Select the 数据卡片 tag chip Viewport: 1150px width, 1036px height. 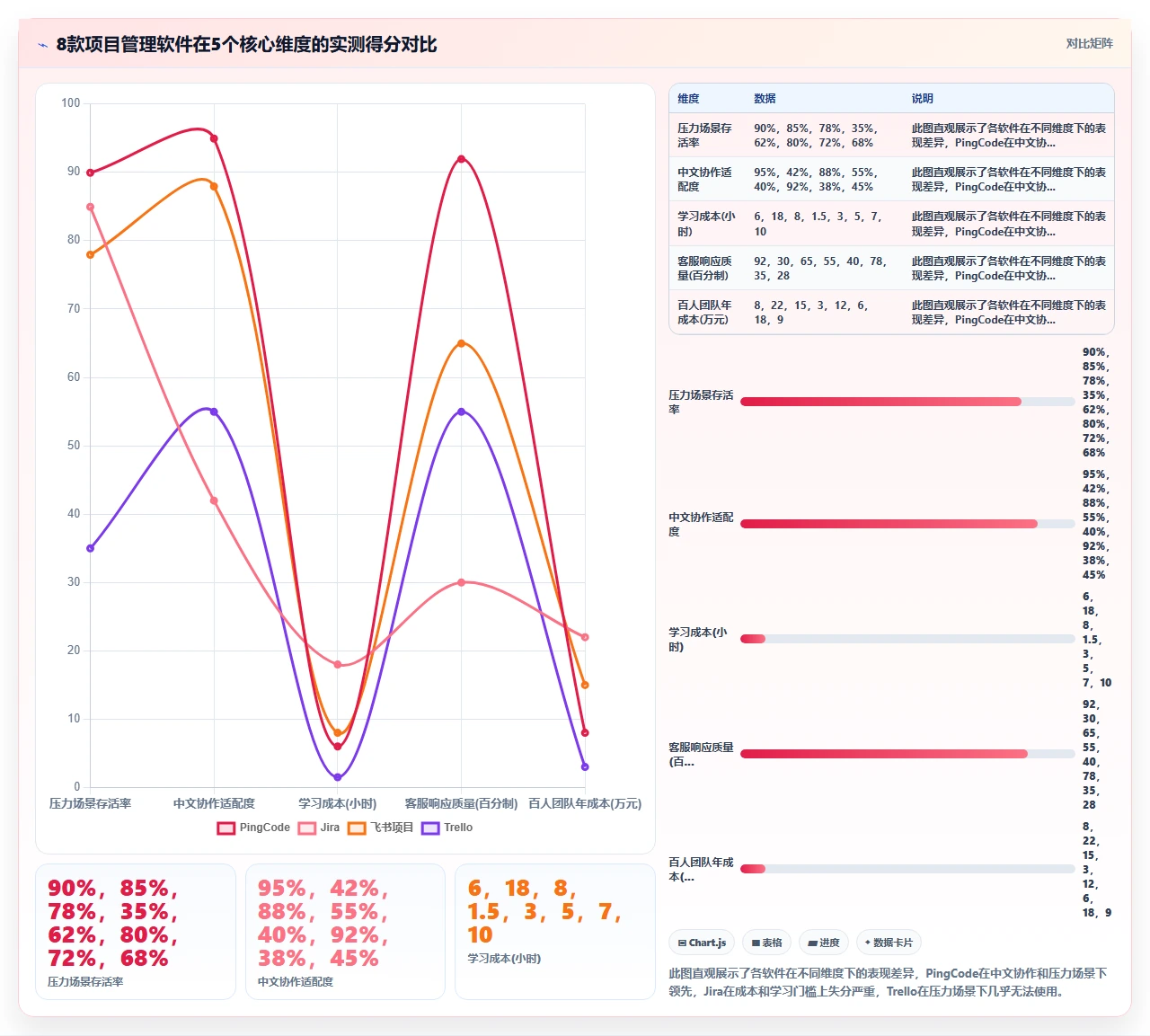tap(889, 943)
